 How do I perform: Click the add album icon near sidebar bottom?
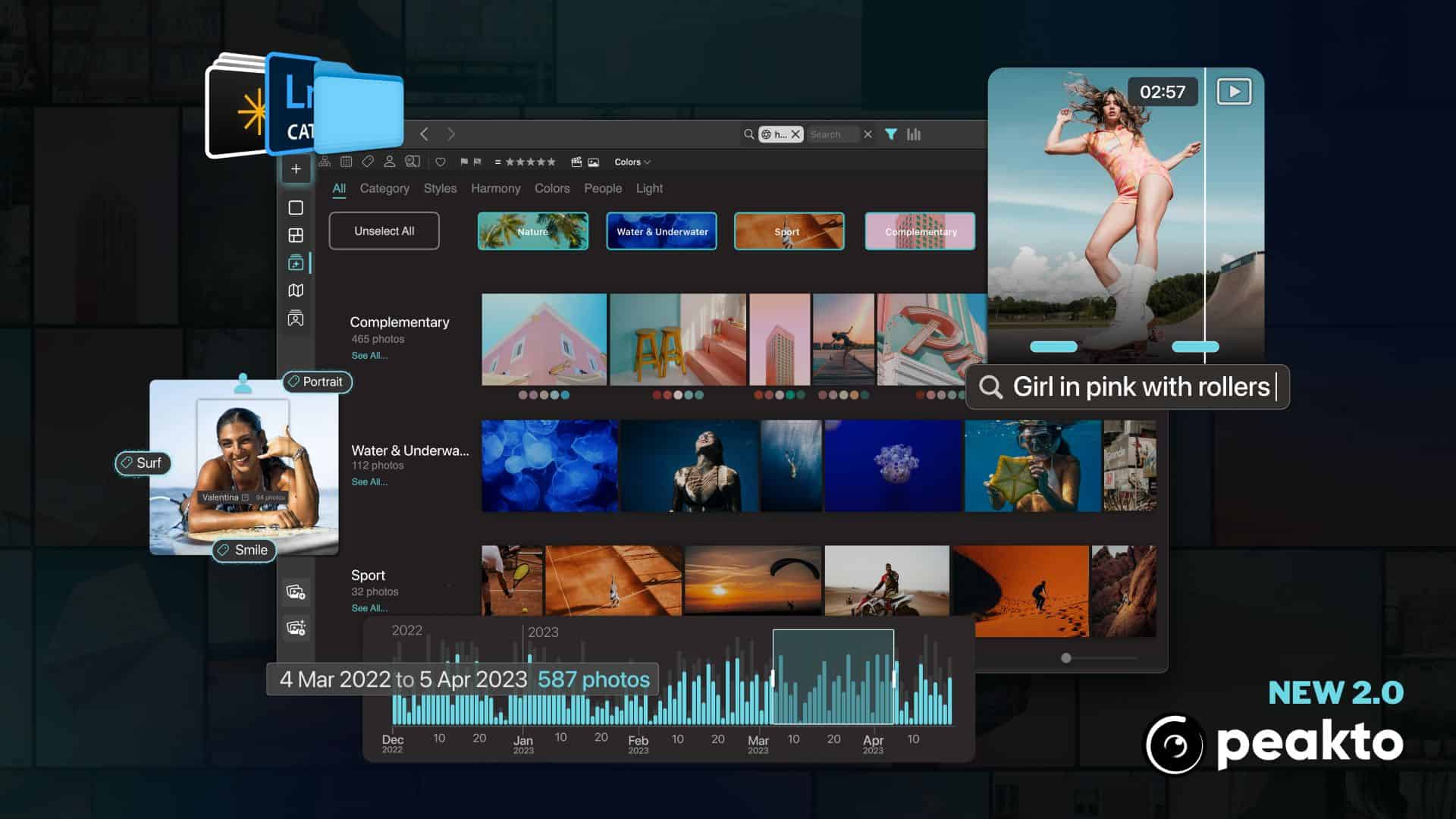pos(296,591)
